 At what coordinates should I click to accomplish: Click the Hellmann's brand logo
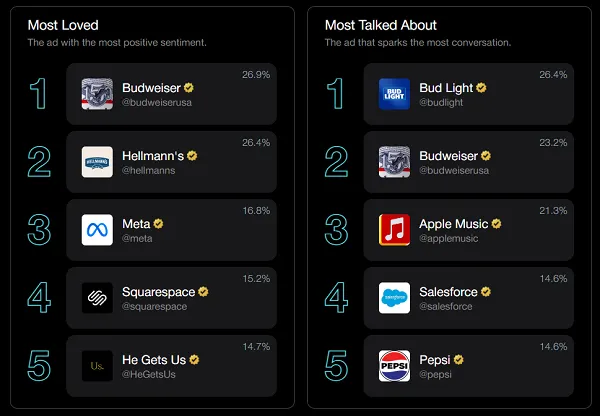[x=97, y=162]
